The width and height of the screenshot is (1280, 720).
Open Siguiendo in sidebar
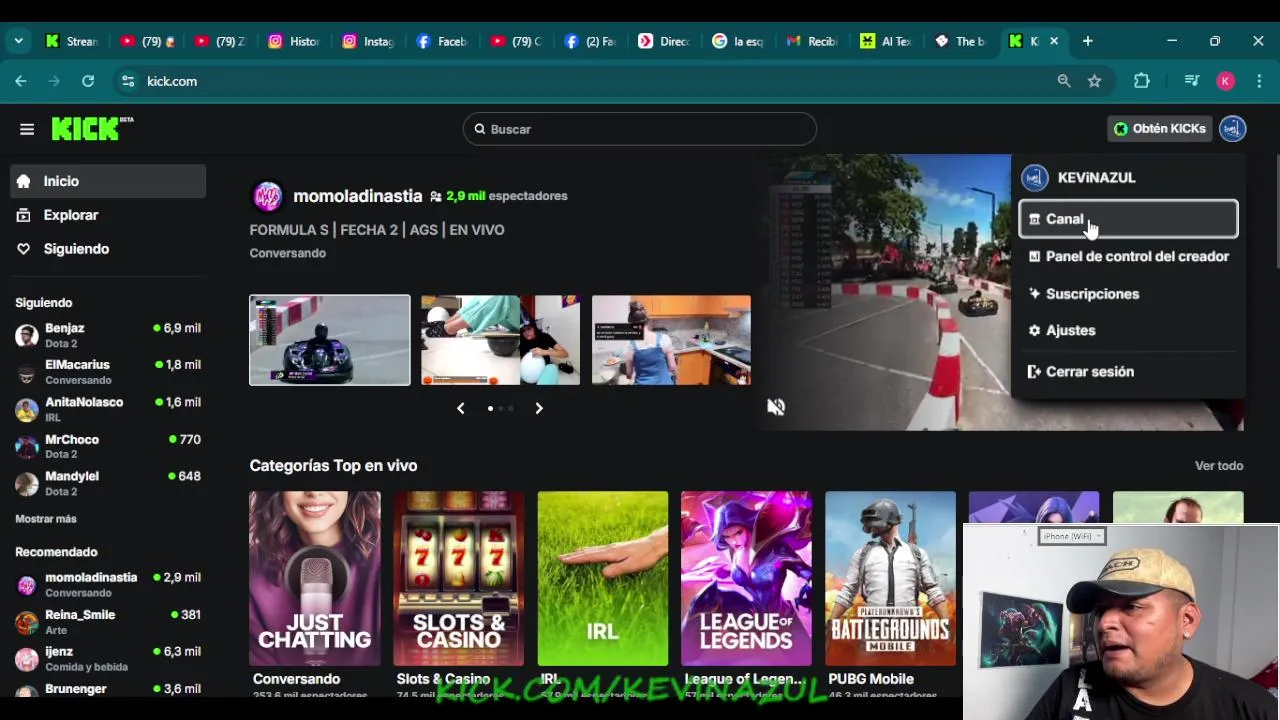tap(108, 249)
